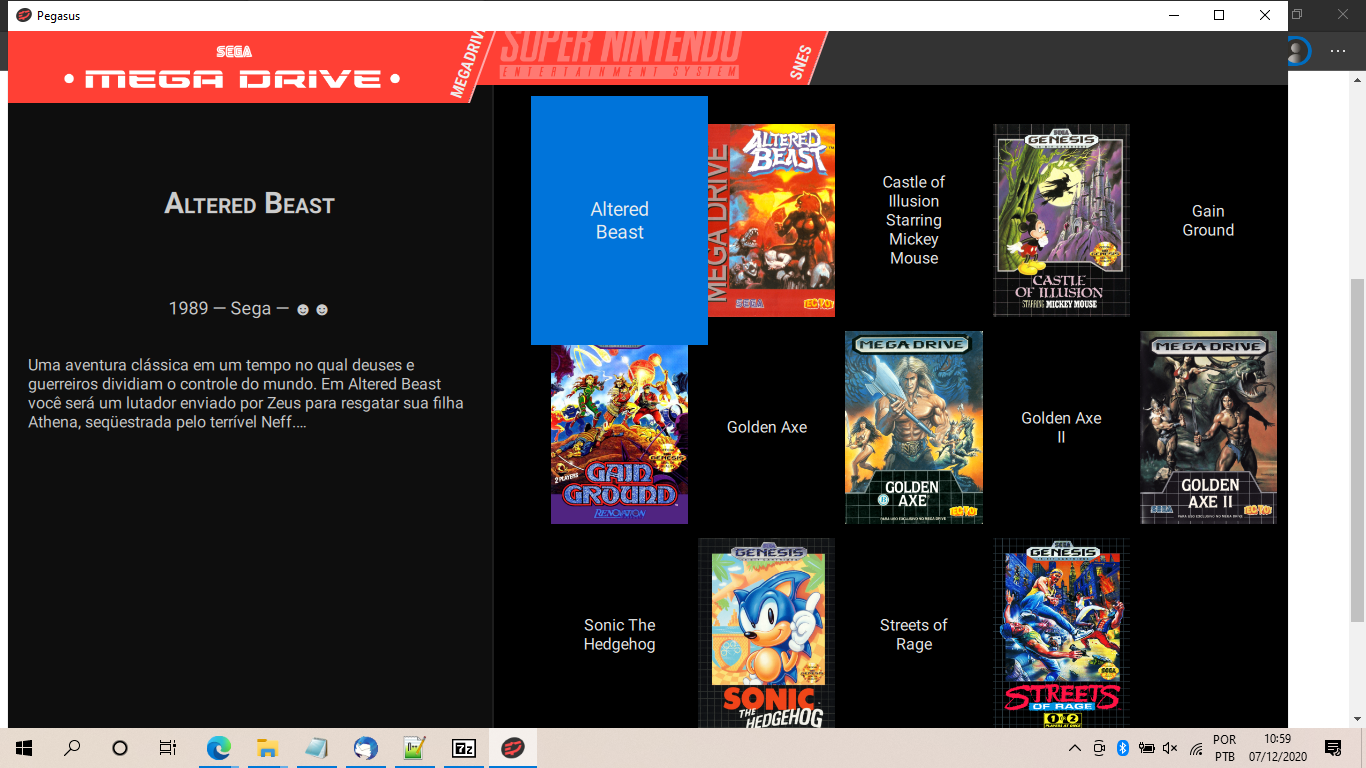Screen dimensions: 1366x768
Task: Open Castle of Illusion Starring Mickey Mouse cover
Action: tap(1061, 220)
